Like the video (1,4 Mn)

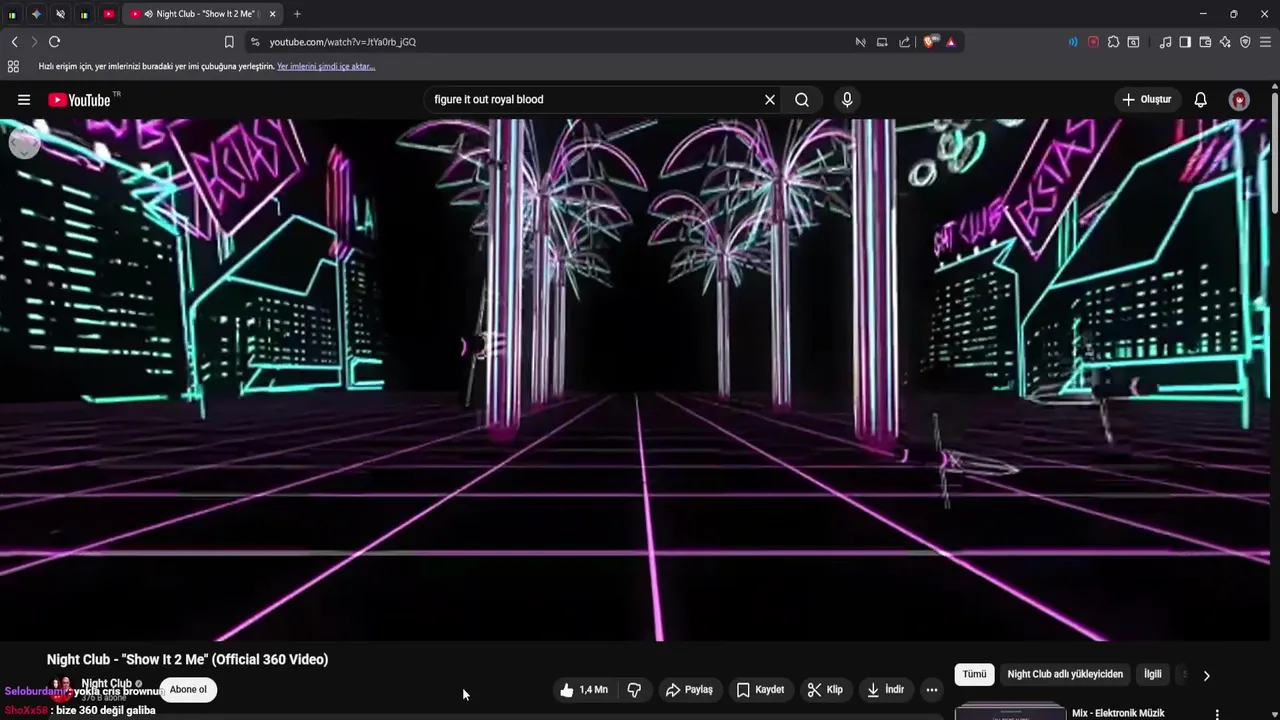tap(584, 690)
